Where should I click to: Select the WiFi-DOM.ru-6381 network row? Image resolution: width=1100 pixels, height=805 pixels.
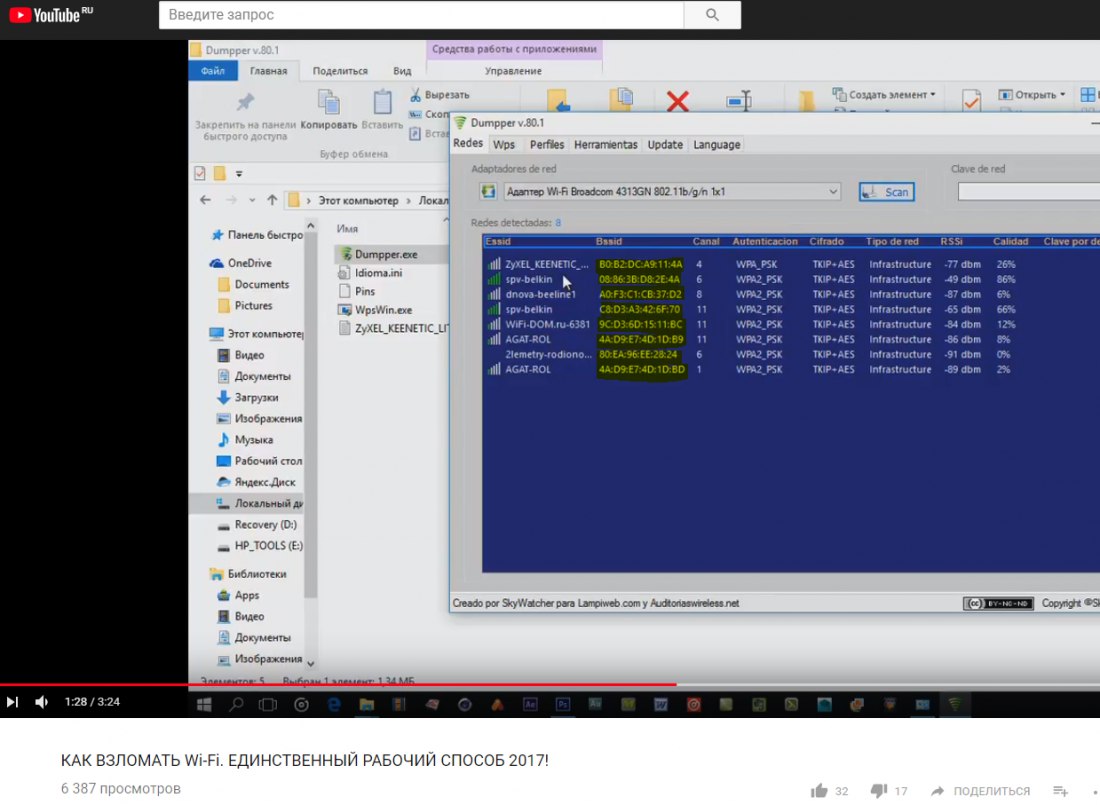point(791,324)
